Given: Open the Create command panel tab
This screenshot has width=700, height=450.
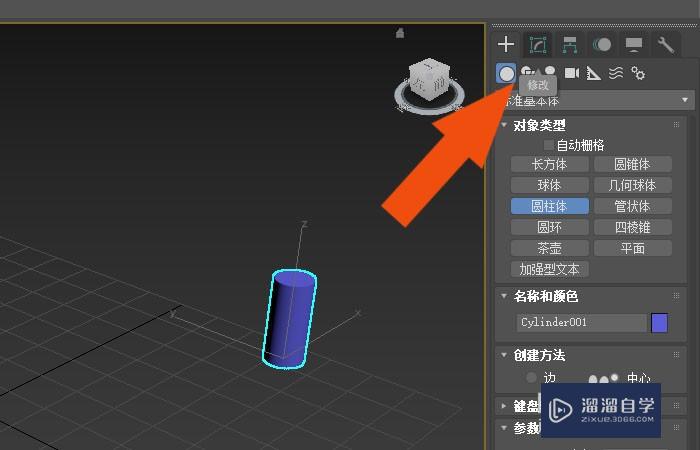Looking at the screenshot, I should pos(506,44).
